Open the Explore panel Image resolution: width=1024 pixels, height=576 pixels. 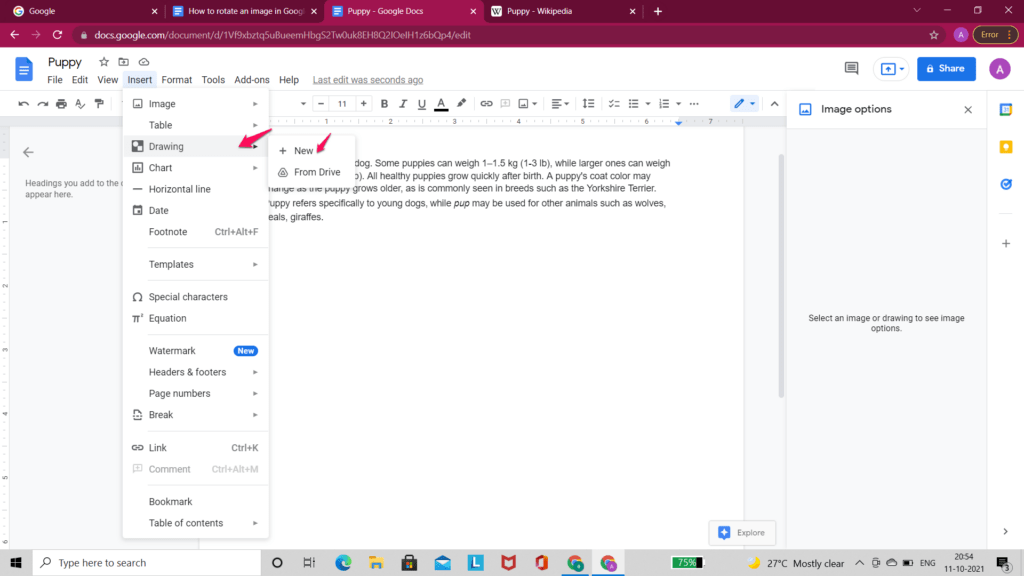coord(742,532)
